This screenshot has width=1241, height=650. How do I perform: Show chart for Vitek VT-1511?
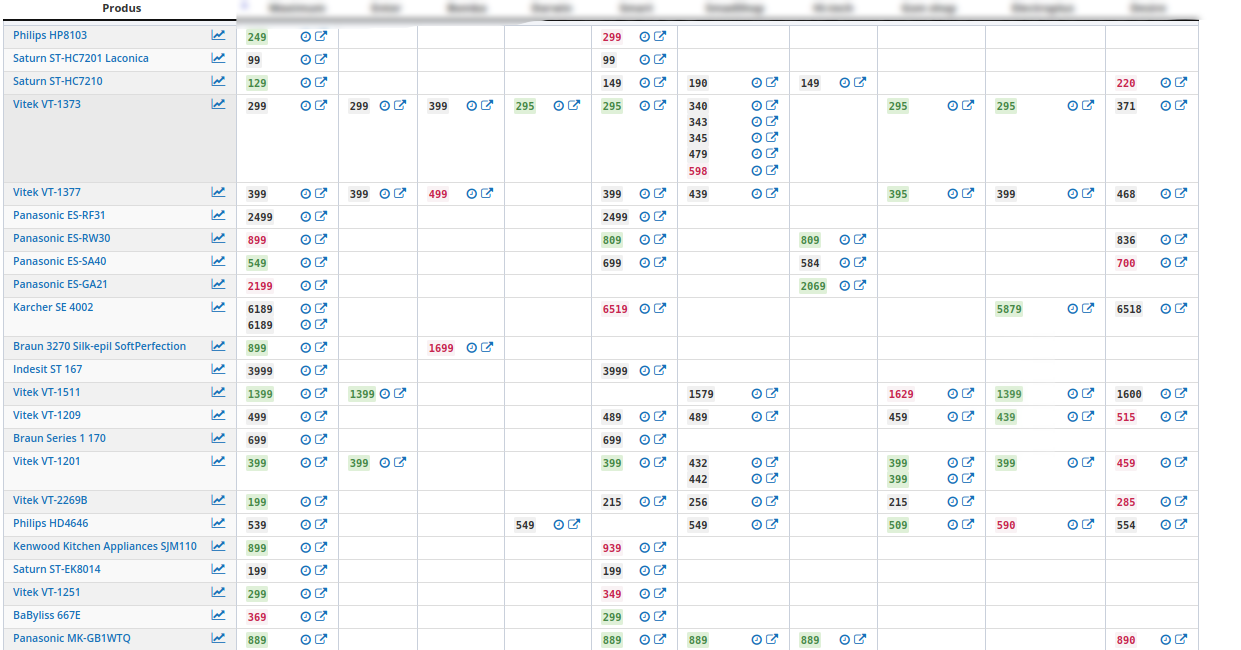click(218, 392)
